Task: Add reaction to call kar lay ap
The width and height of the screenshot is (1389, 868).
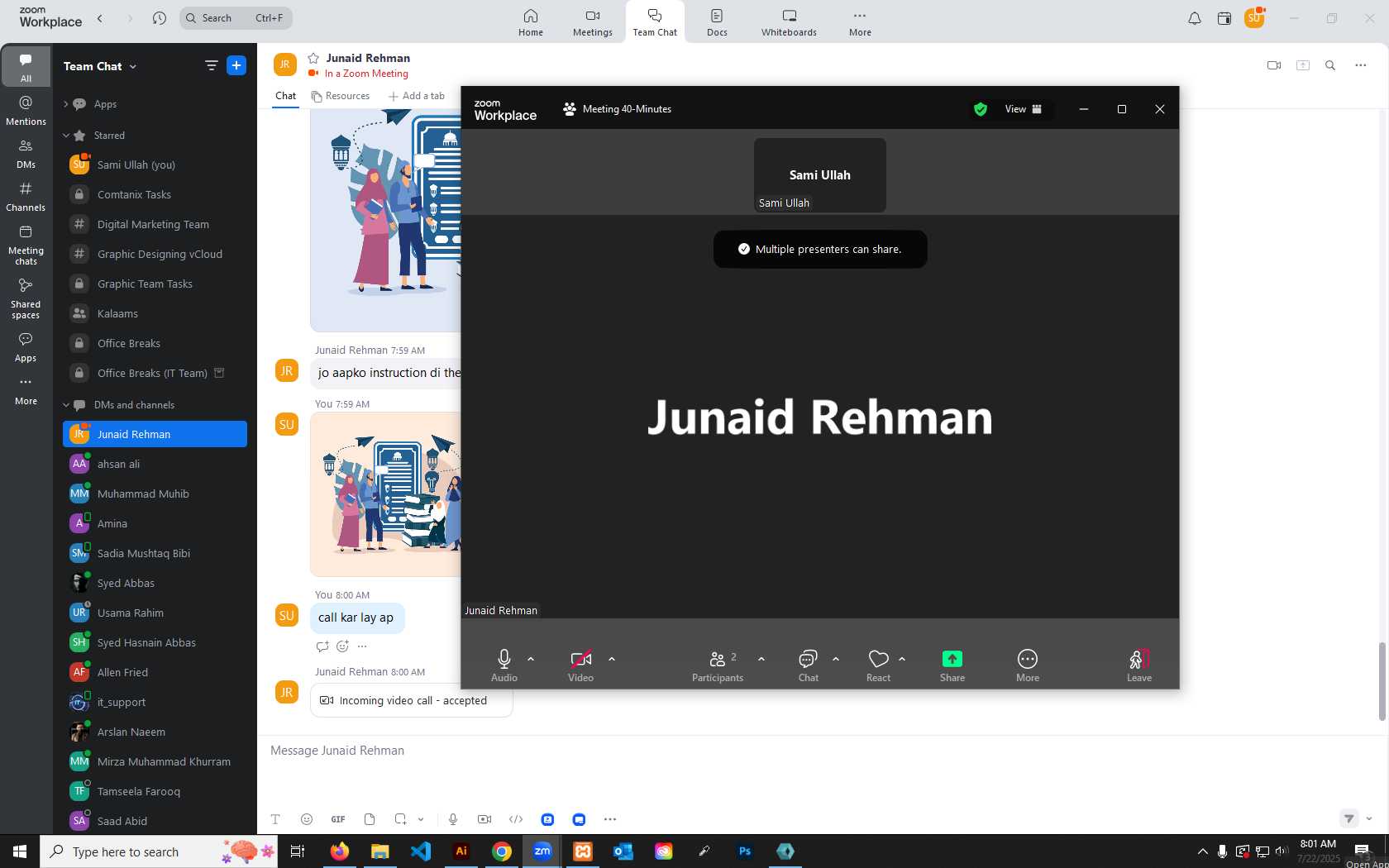Action: click(x=342, y=646)
